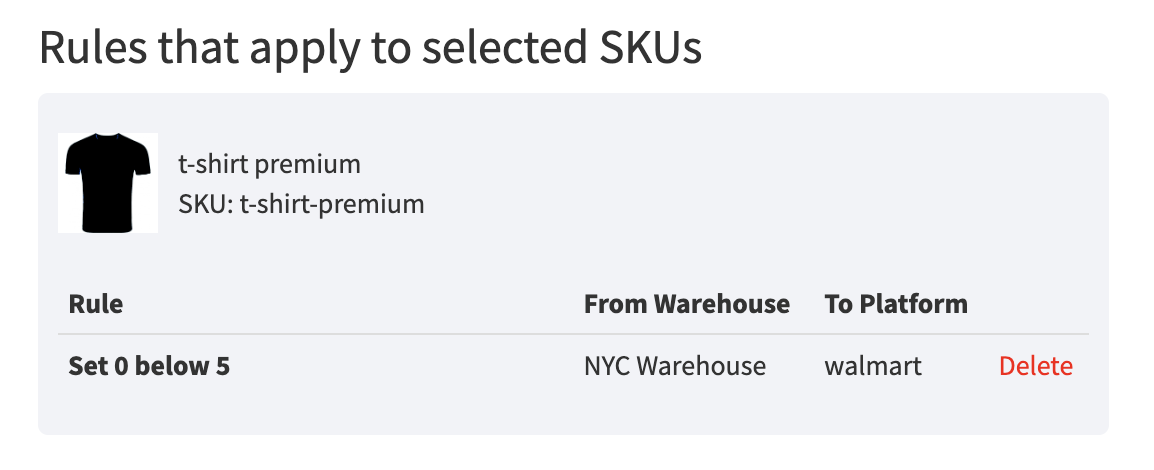Click the walmart platform cell
This screenshot has height=470, width=1154.
pyautogui.click(x=873, y=366)
